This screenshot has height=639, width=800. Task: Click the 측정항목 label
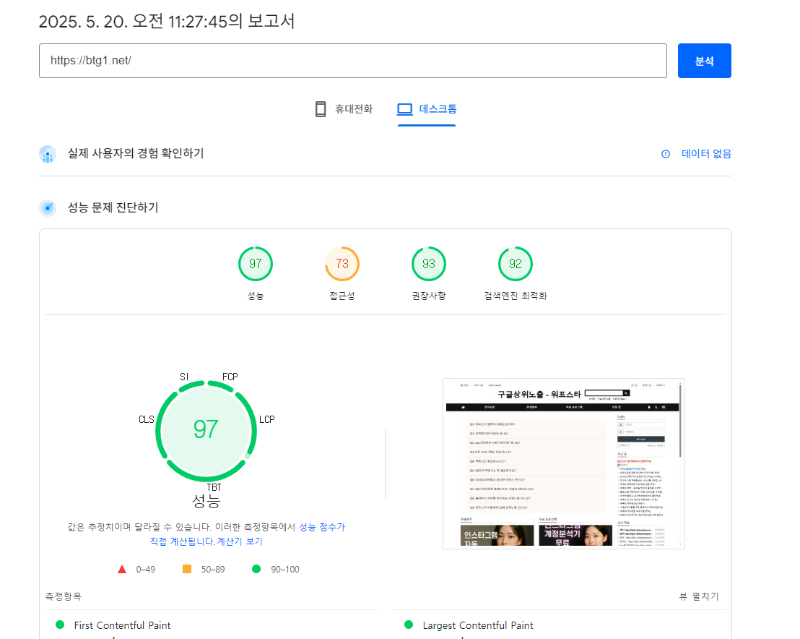[63, 597]
